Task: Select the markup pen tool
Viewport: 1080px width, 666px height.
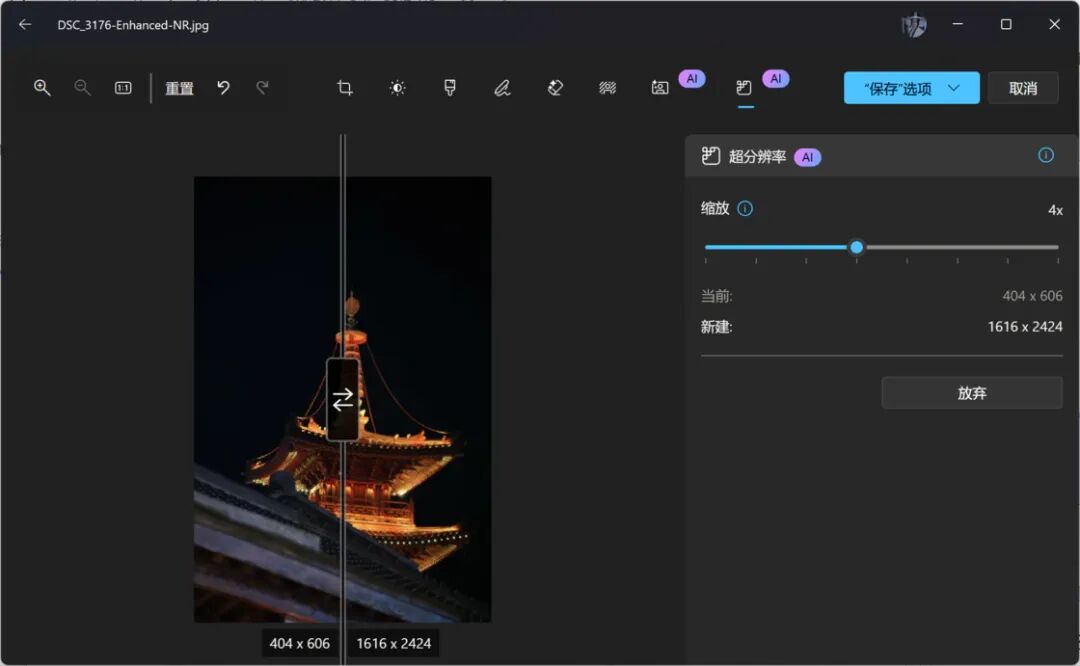Action: (502, 87)
